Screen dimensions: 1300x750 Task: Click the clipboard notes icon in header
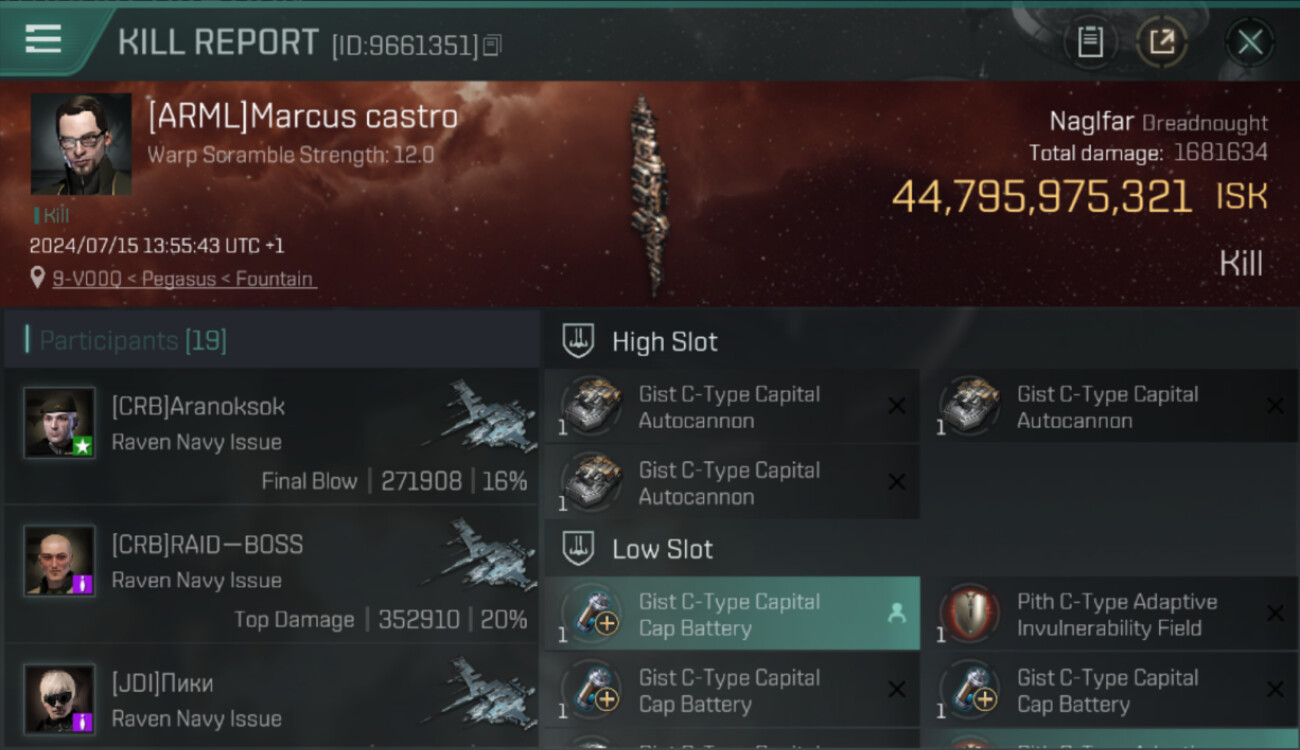tap(1090, 42)
